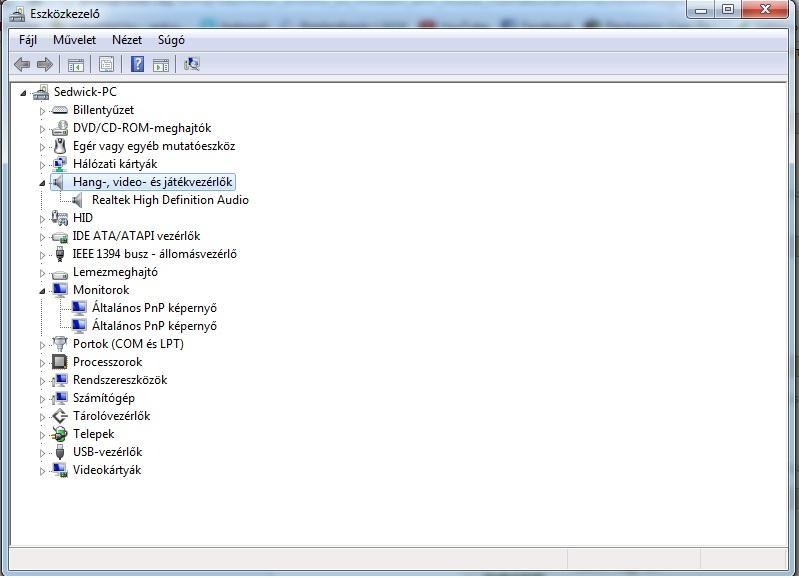Toggle the action pane toolbar icon

tap(161, 65)
